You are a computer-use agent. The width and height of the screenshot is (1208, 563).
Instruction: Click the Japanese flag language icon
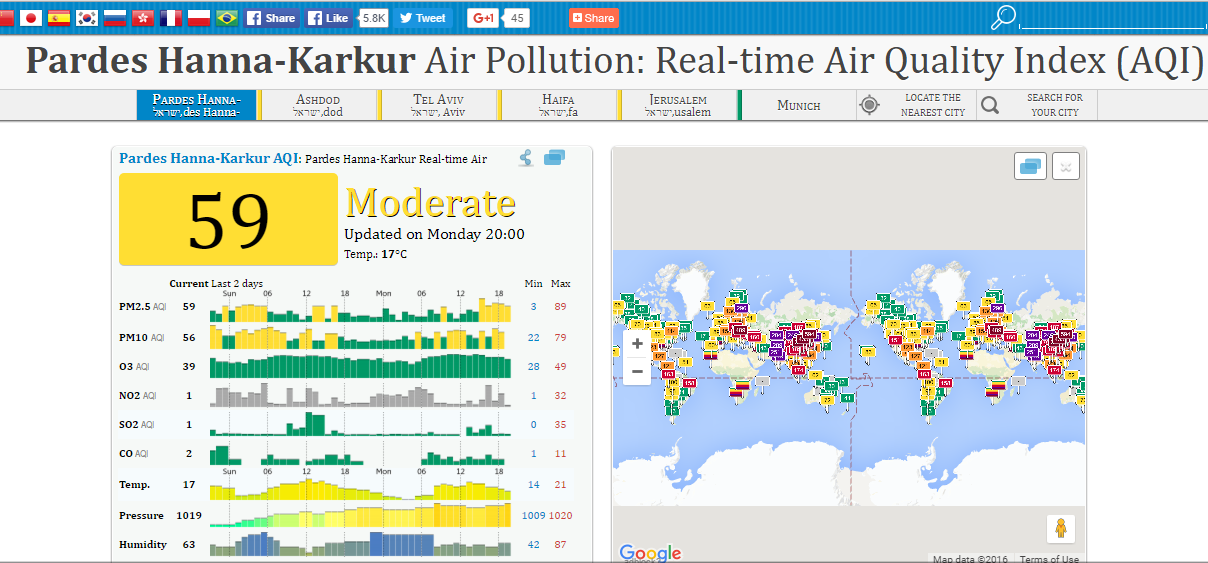(31, 18)
